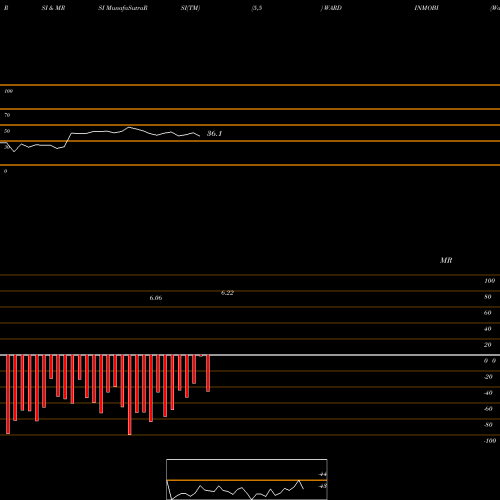
Task: Click the 70 label on RSI axis
Action: 7,115
